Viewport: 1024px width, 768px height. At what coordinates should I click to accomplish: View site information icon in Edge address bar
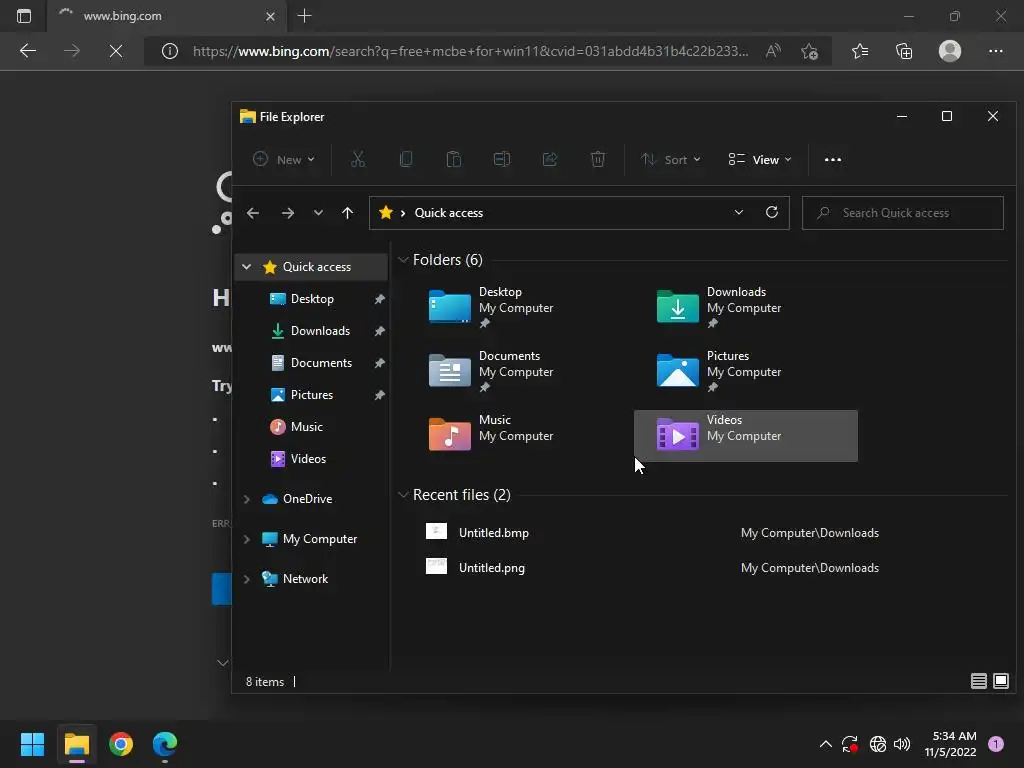coord(170,51)
